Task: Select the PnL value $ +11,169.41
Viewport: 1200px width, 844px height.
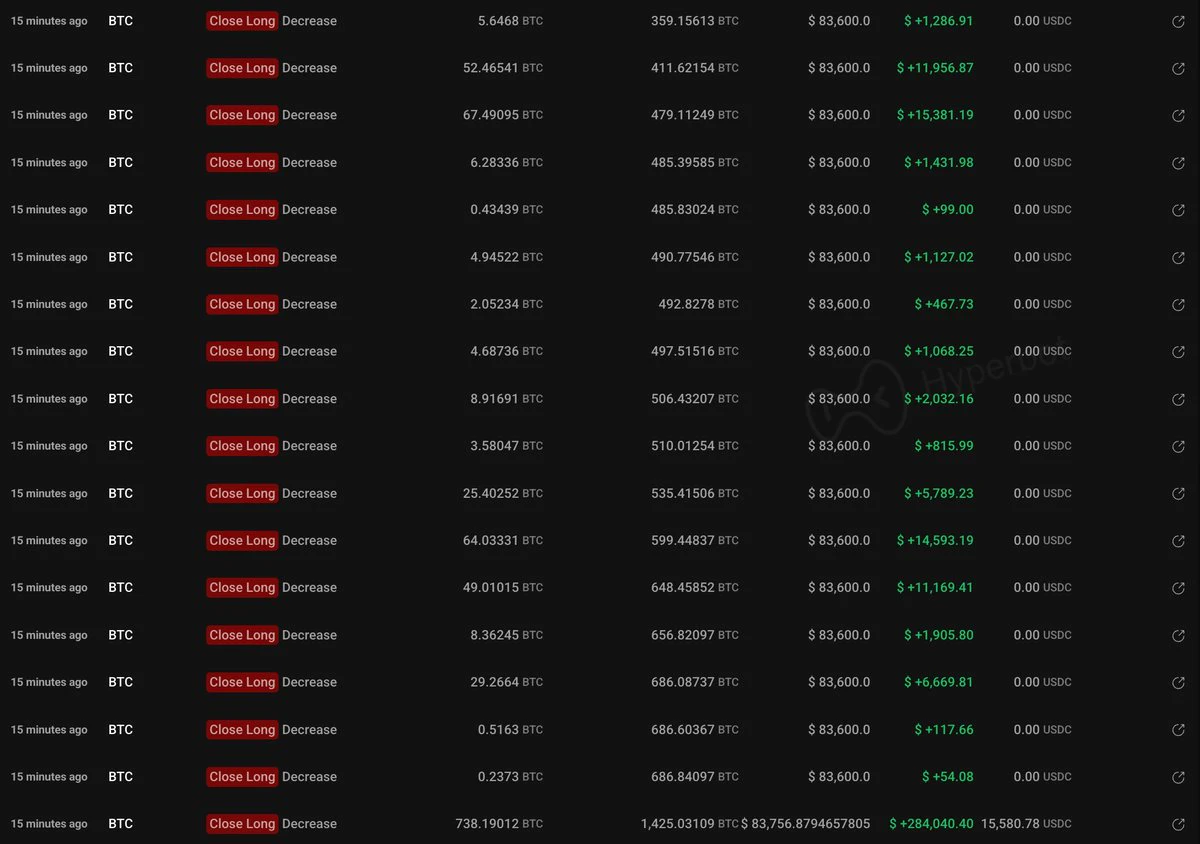Action: click(935, 588)
